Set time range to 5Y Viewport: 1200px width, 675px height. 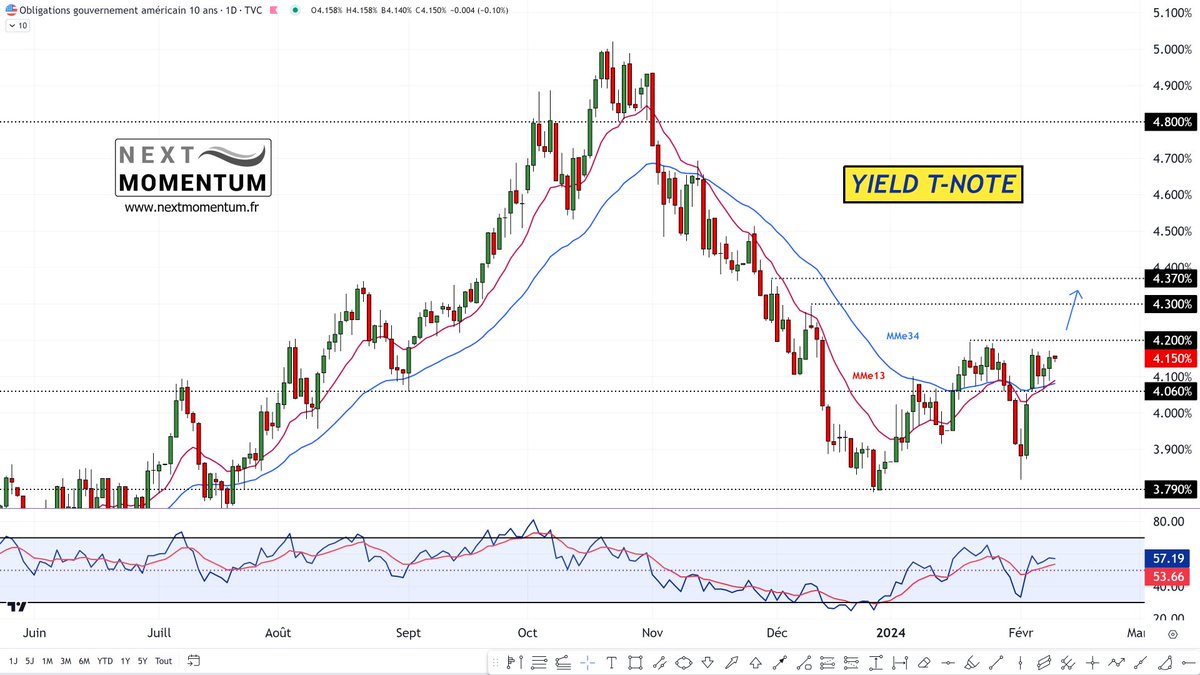click(x=142, y=661)
